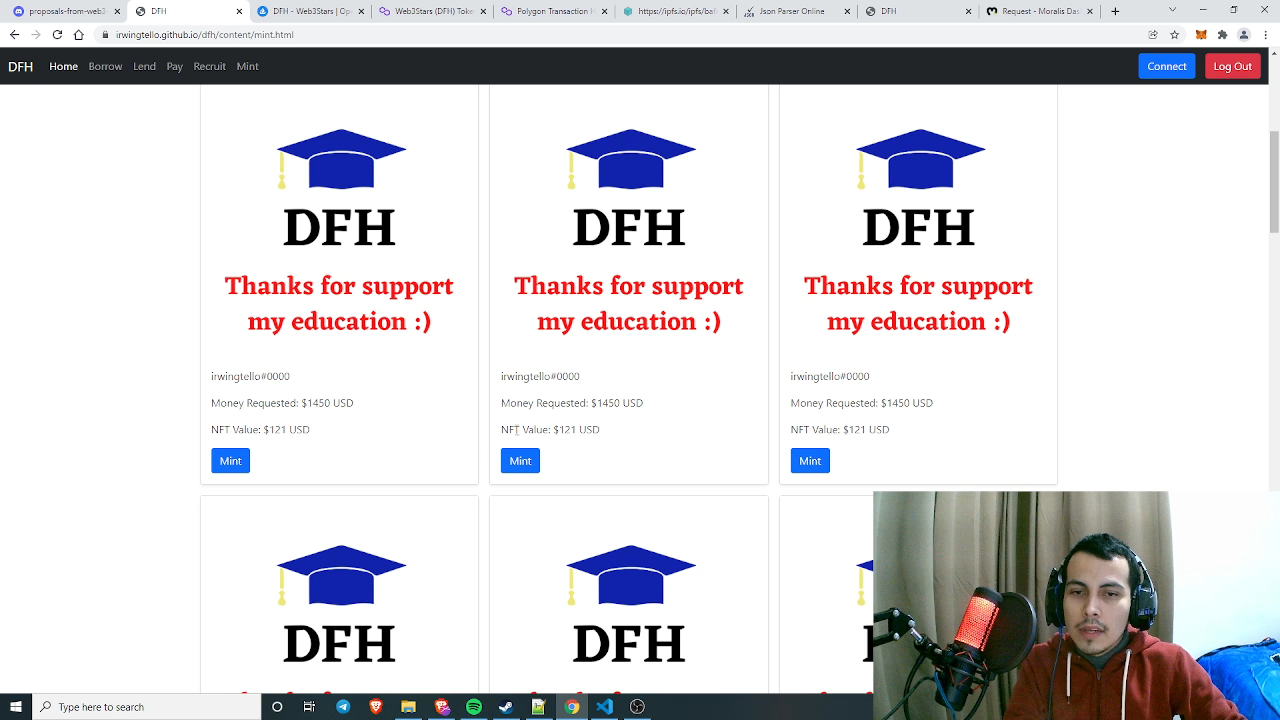Switch to Request - Moralis tab
This screenshot has height=720, width=1280.
click(1041, 11)
